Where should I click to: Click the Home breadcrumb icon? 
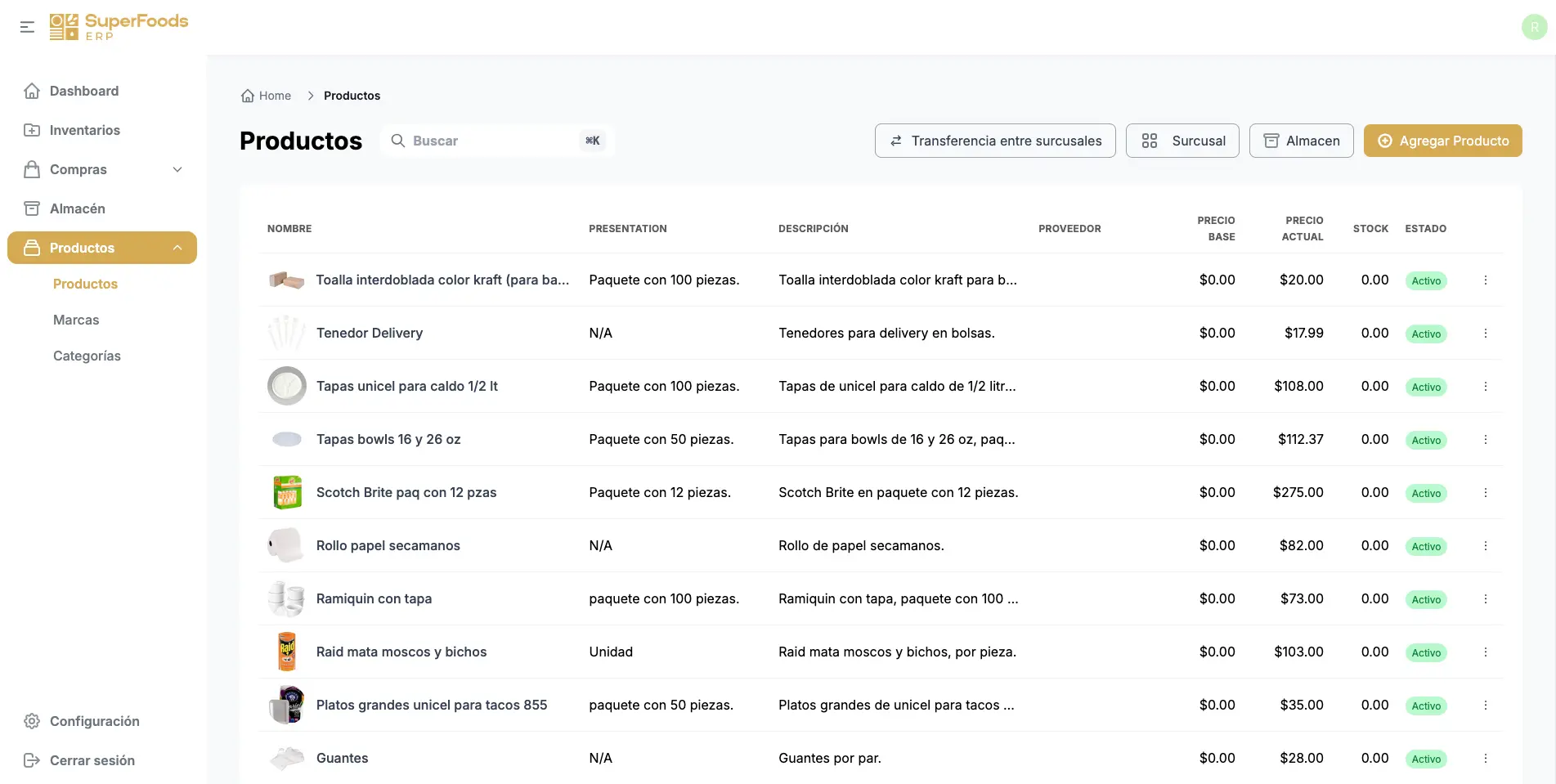248,96
